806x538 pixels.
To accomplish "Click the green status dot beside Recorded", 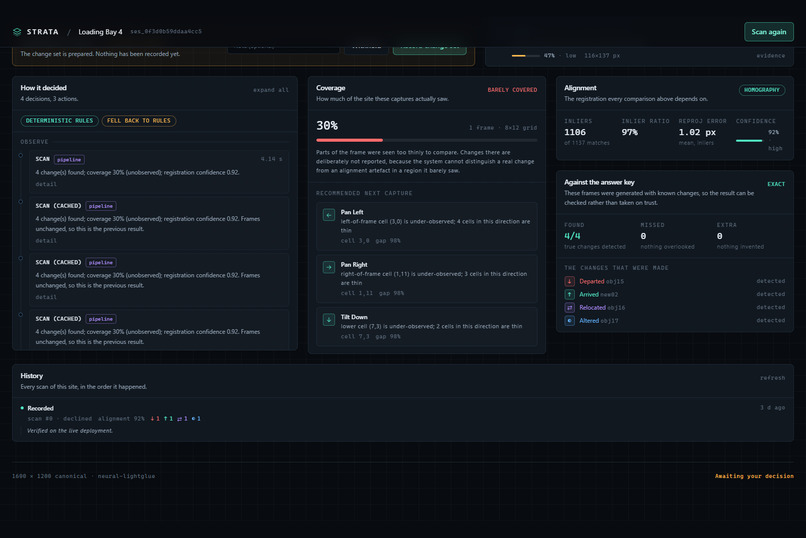I will coord(22,408).
